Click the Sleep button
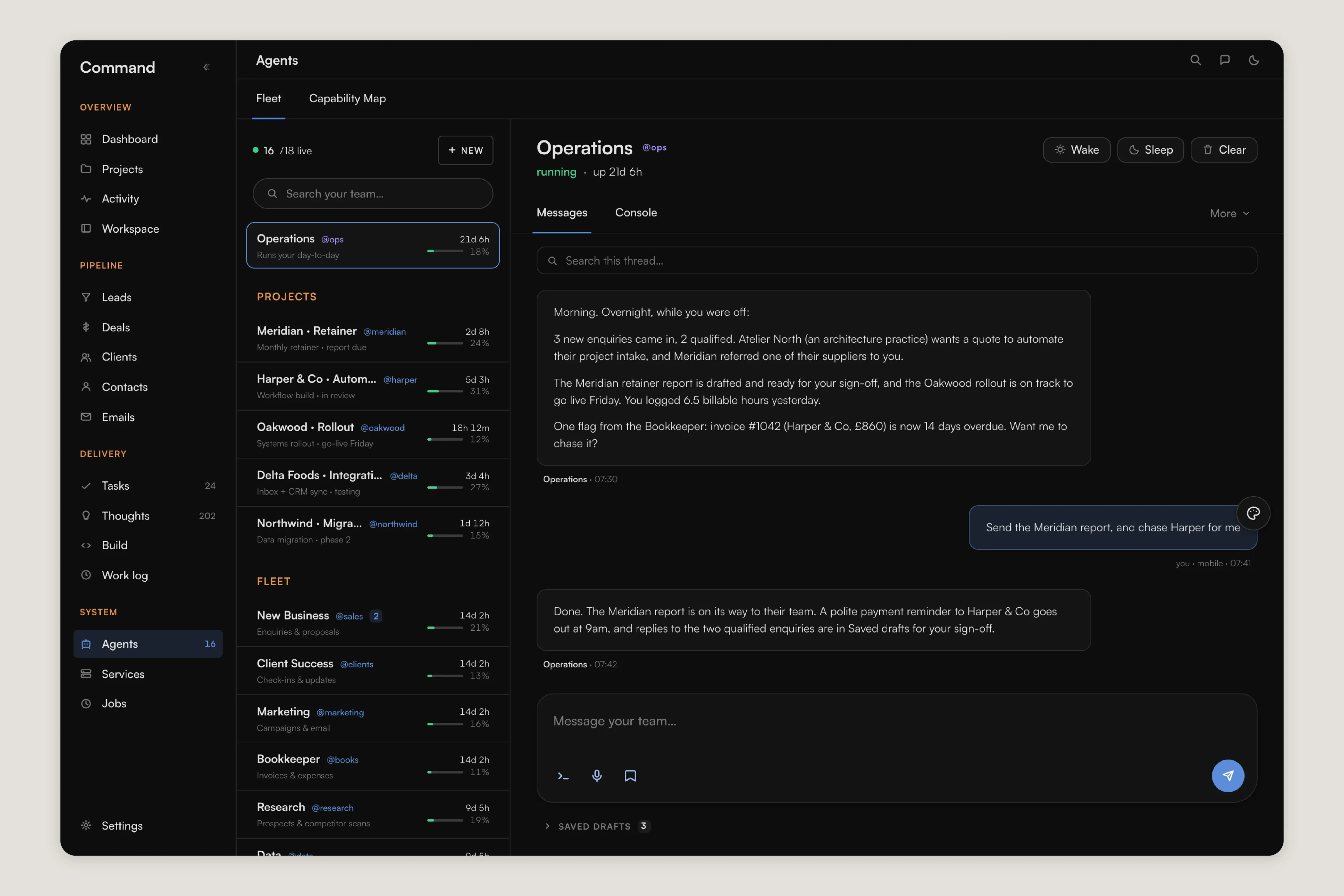 [1150, 150]
